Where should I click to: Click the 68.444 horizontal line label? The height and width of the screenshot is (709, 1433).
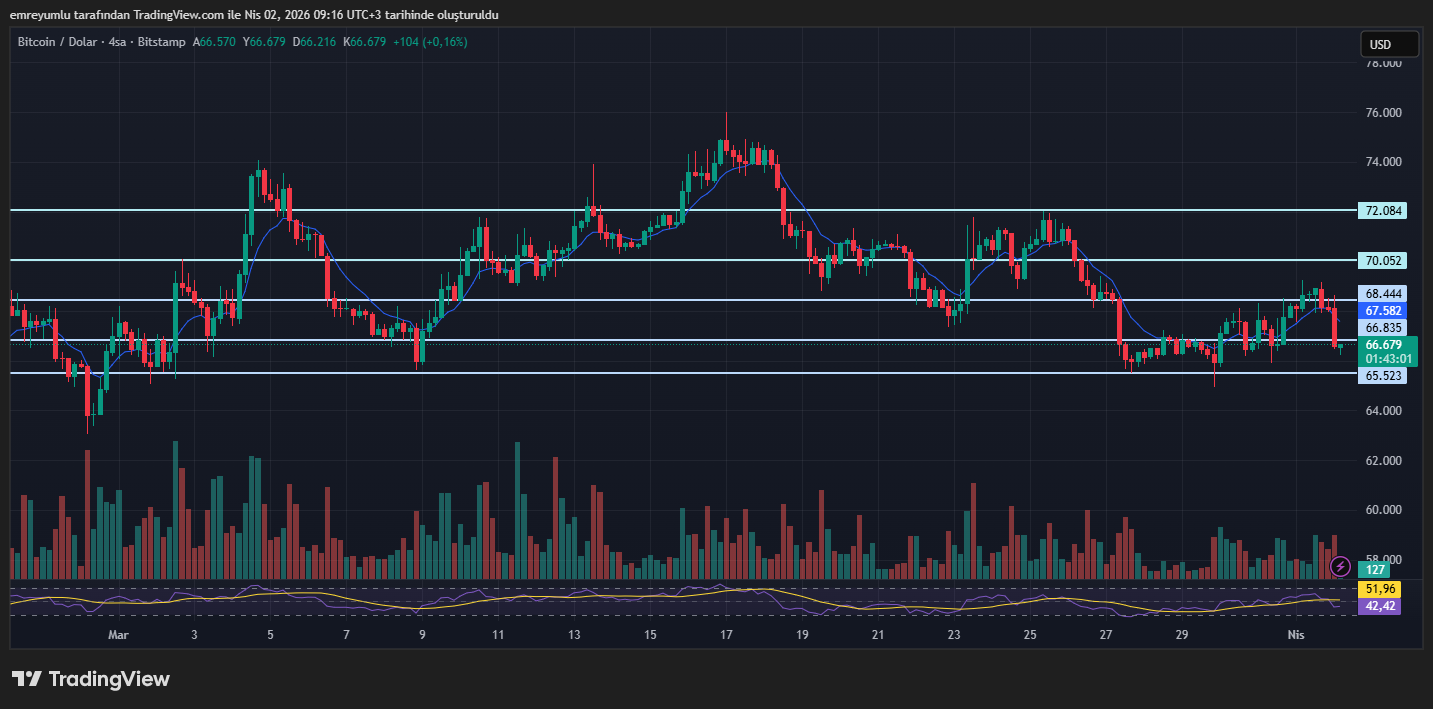[1384, 294]
